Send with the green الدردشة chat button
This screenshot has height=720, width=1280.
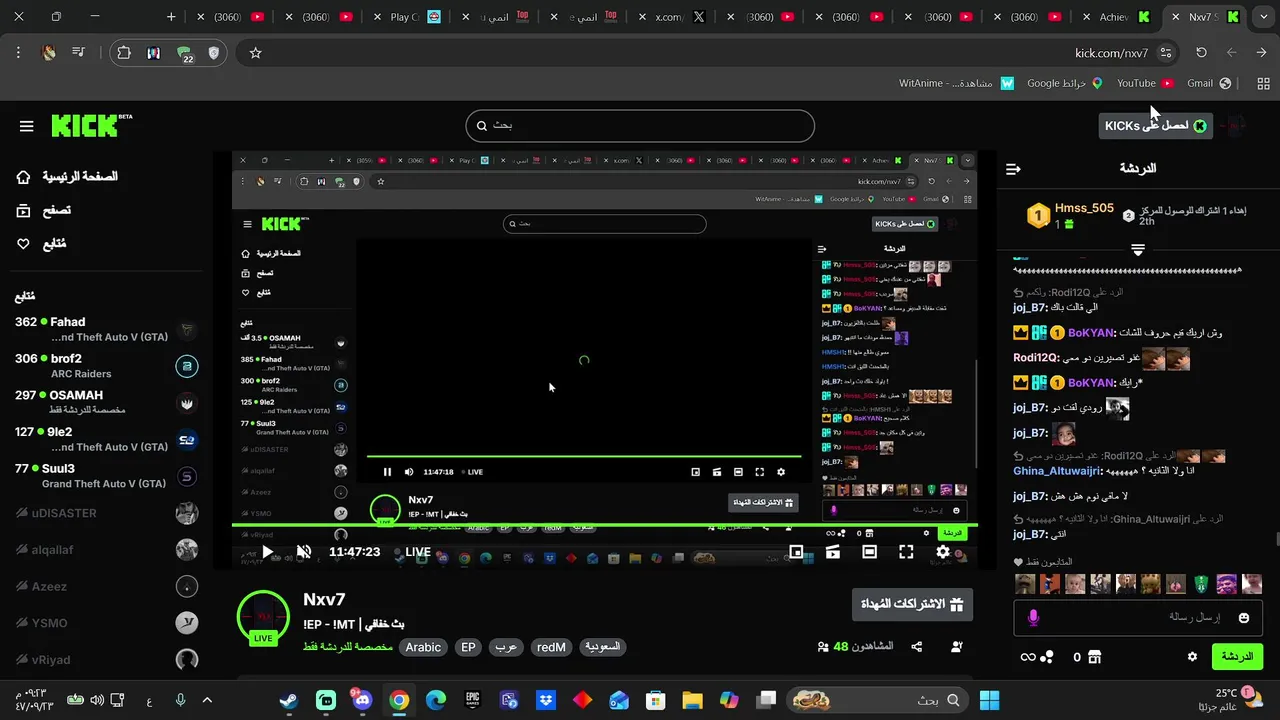pos(1237,657)
